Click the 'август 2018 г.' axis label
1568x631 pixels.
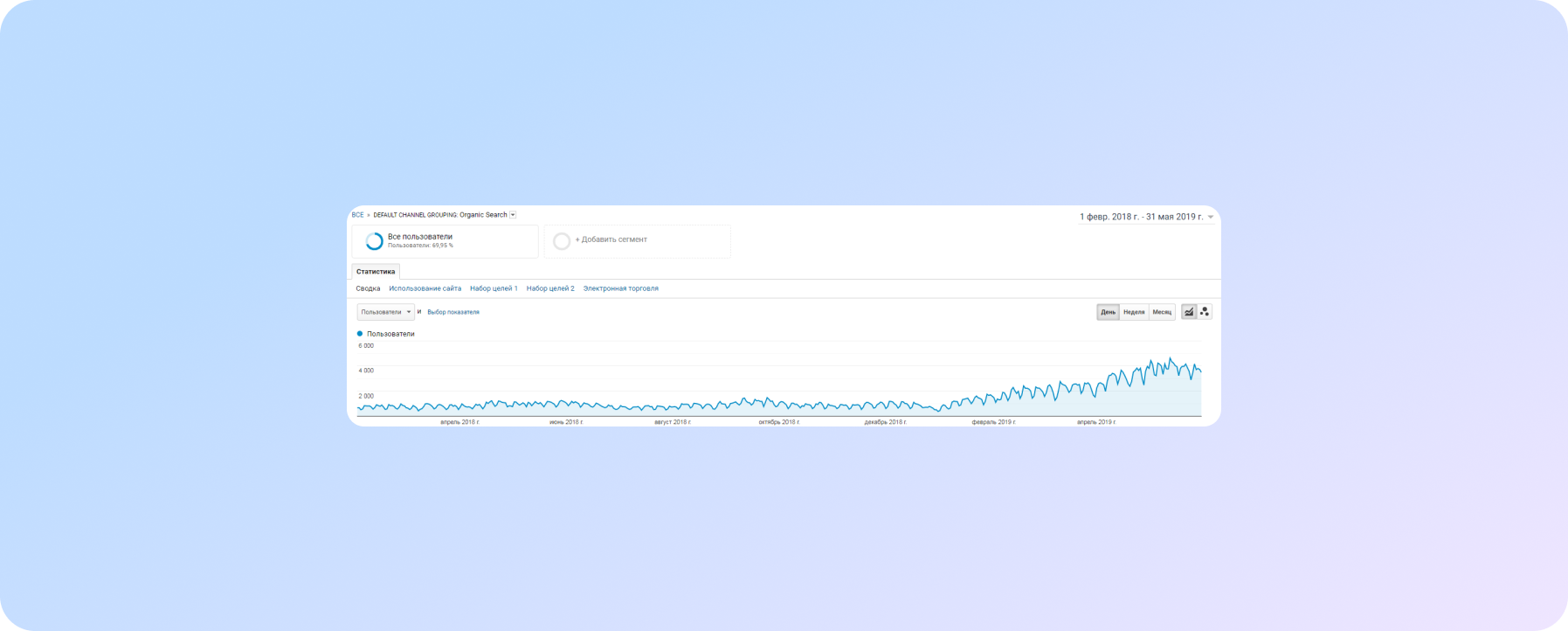click(673, 422)
